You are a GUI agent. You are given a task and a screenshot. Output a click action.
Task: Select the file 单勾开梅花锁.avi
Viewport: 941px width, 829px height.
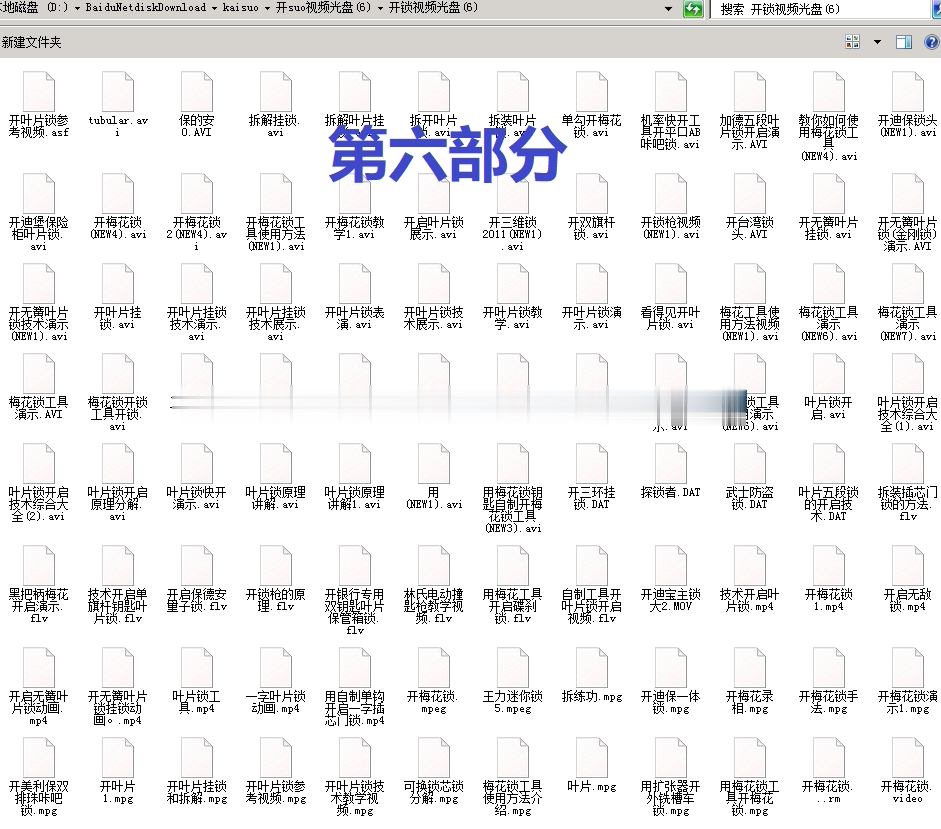(592, 105)
